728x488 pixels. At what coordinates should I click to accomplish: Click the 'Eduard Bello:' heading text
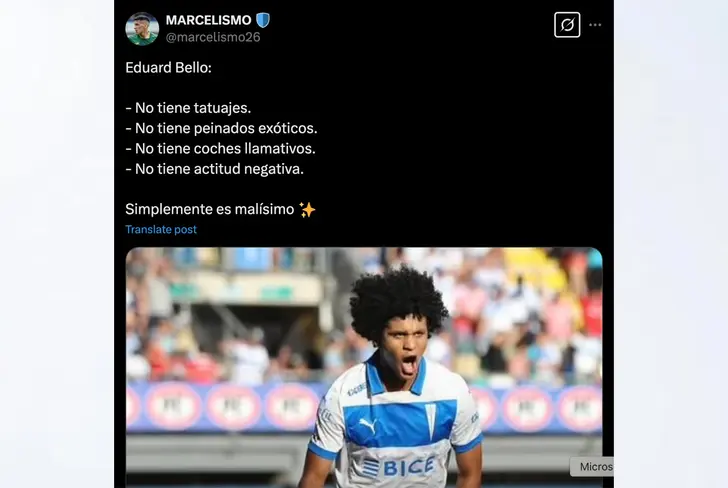(169, 68)
